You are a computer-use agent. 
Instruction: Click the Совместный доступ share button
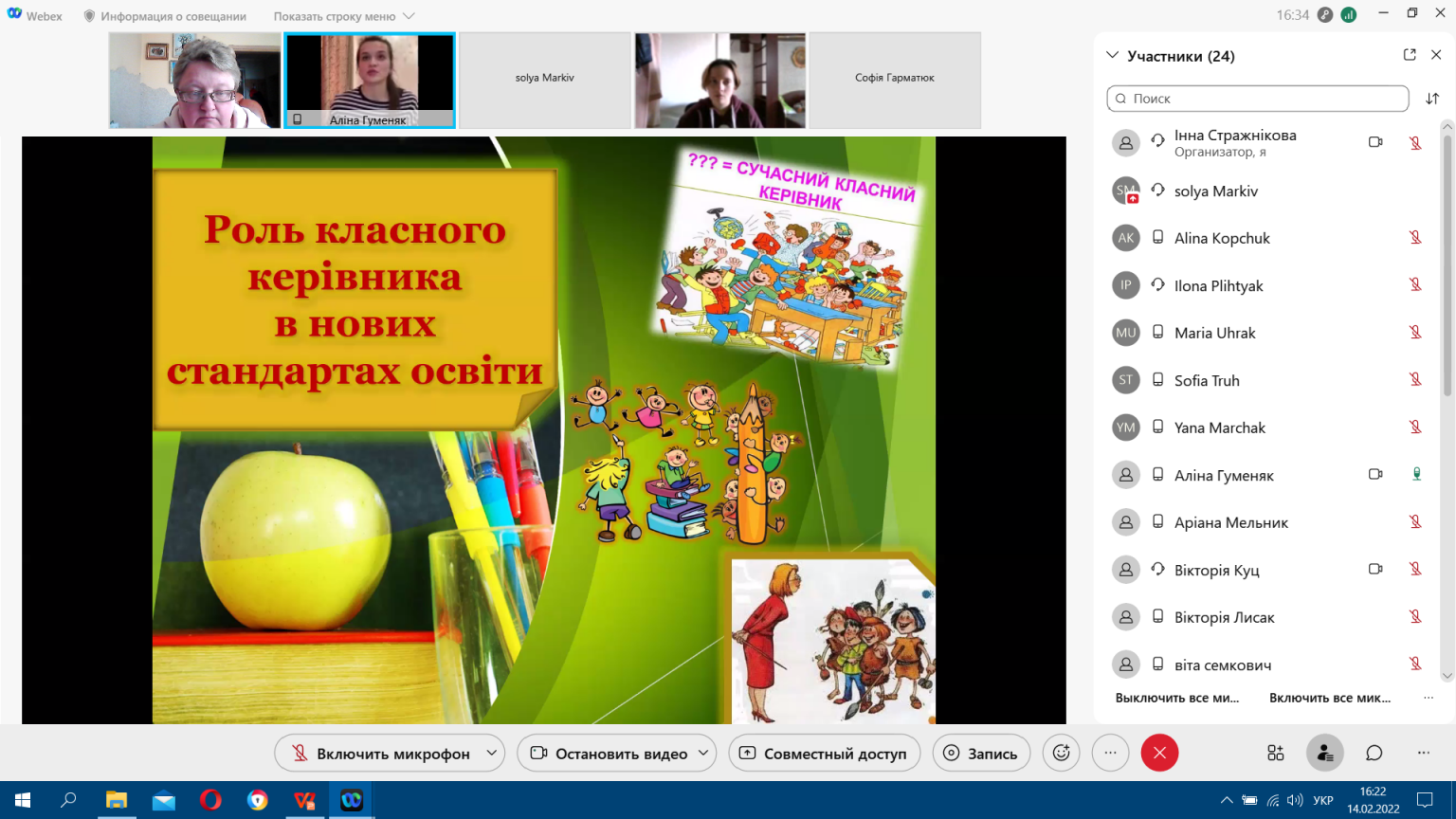[825, 753]
